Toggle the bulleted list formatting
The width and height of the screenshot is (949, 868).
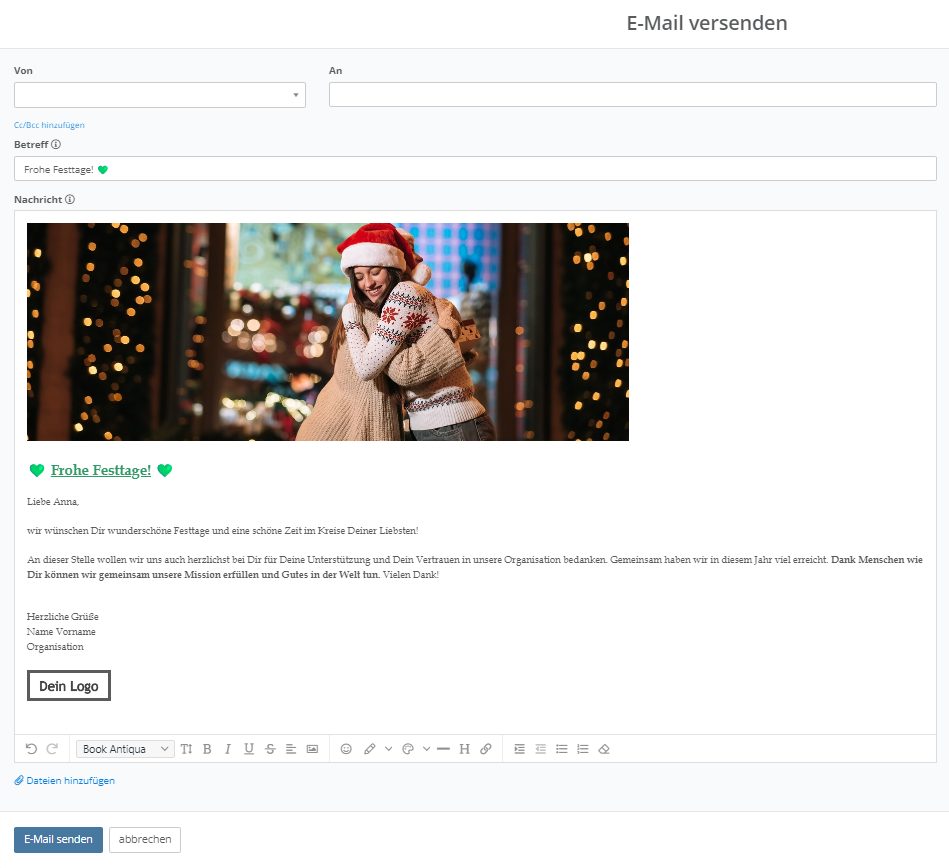561,748
